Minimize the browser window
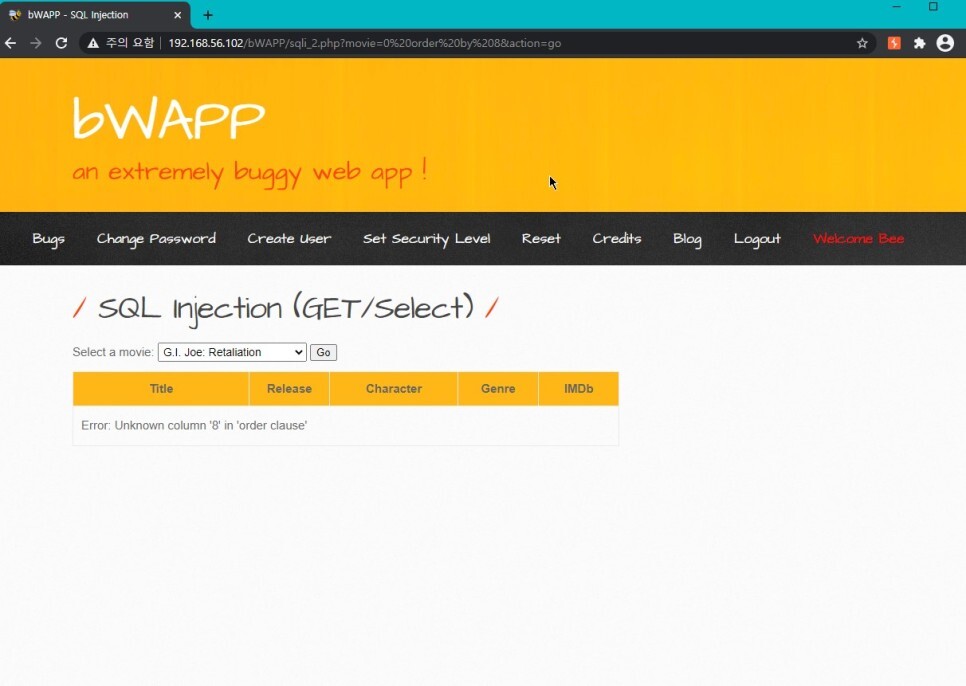The width and height of the screenshot is (966, 686). (x=896, y=7)
